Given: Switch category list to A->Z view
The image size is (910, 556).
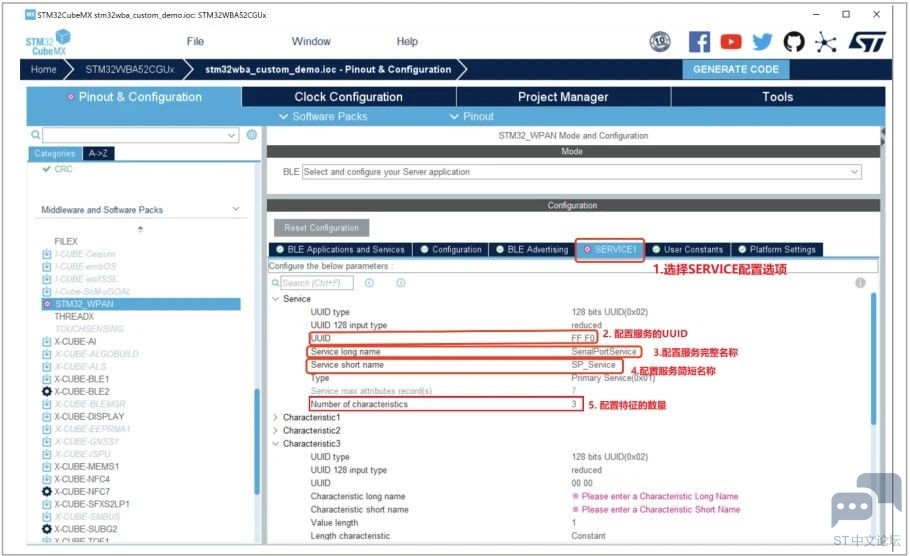Looking at the screenshot, I should coord(98,153).
